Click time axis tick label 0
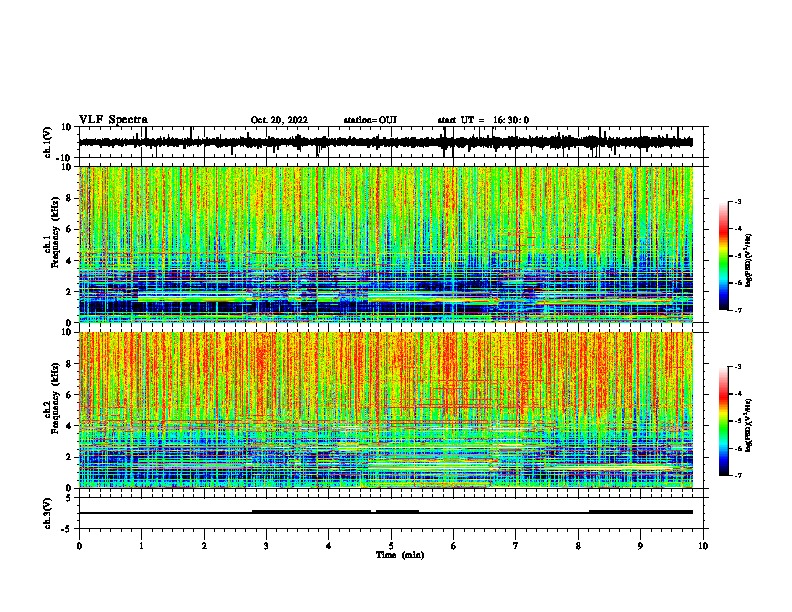The width and height of the screenshot is (792, 612). click(x=79, y=546)
